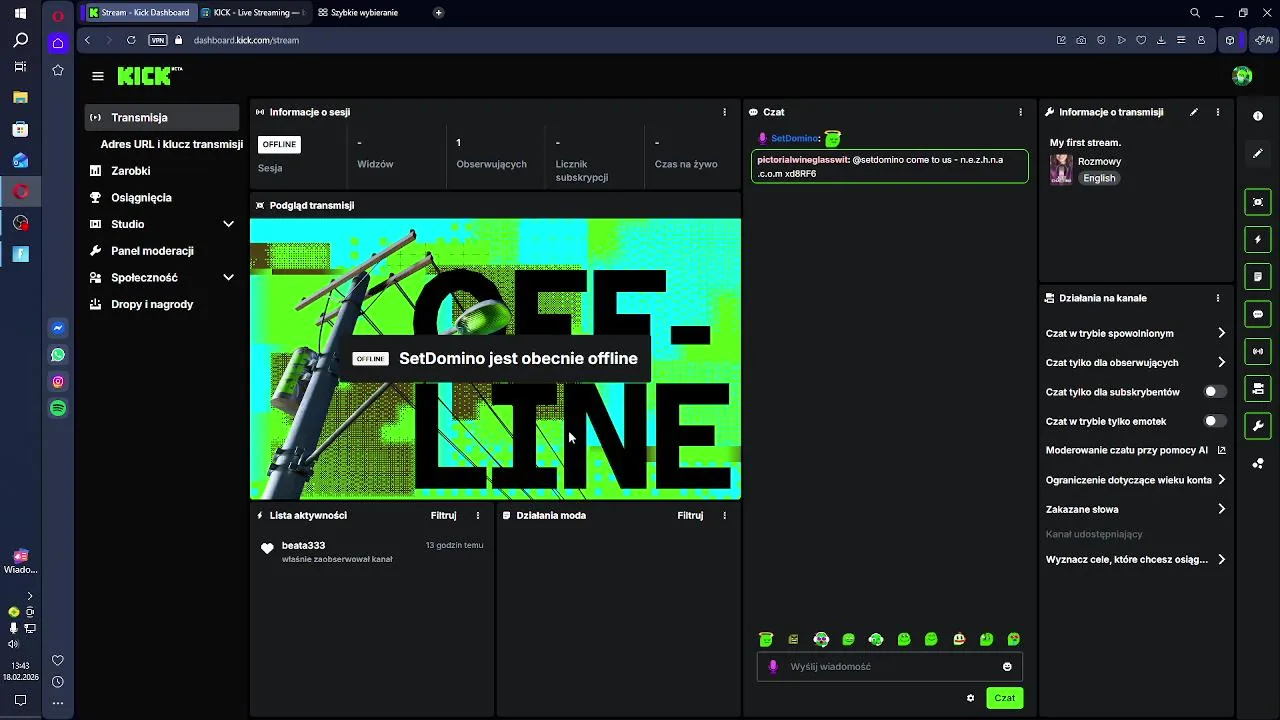1280x720 pixels.
Task: Click the info icon in right rail
Action: tap(1258, 116)
